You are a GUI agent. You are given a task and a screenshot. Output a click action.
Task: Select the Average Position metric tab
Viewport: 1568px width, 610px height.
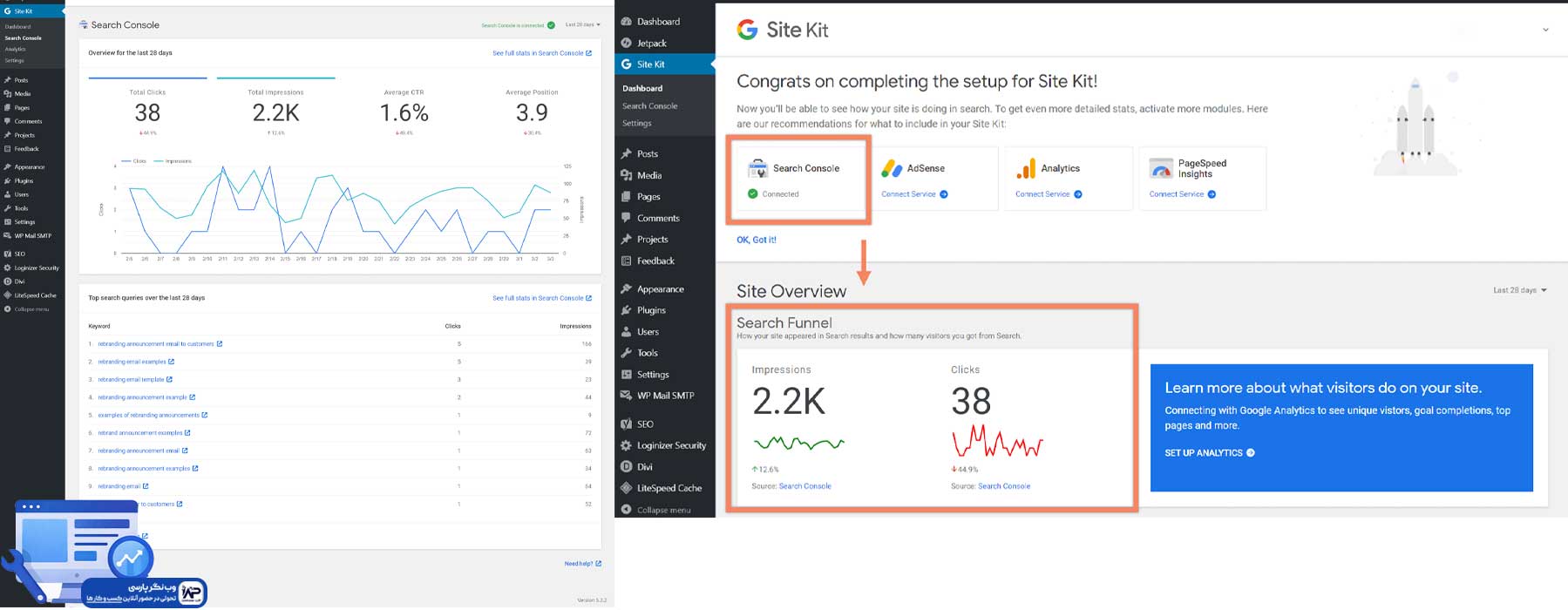[532, 109]
